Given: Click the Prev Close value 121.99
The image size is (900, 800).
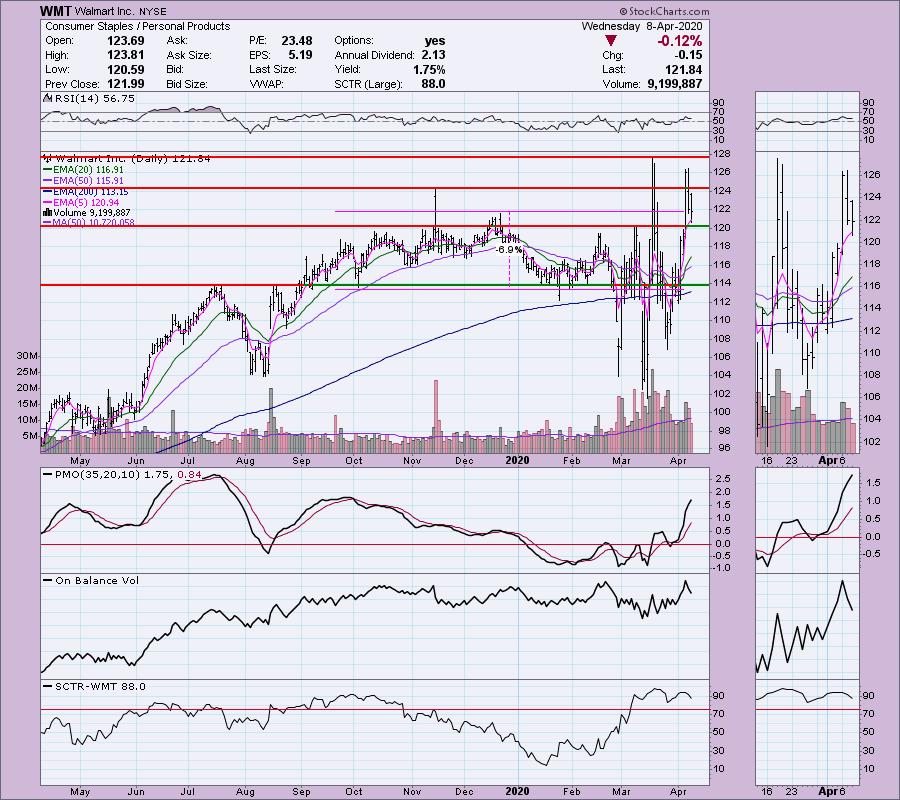Looking at the screenshot, I should (x=126, y=84).
